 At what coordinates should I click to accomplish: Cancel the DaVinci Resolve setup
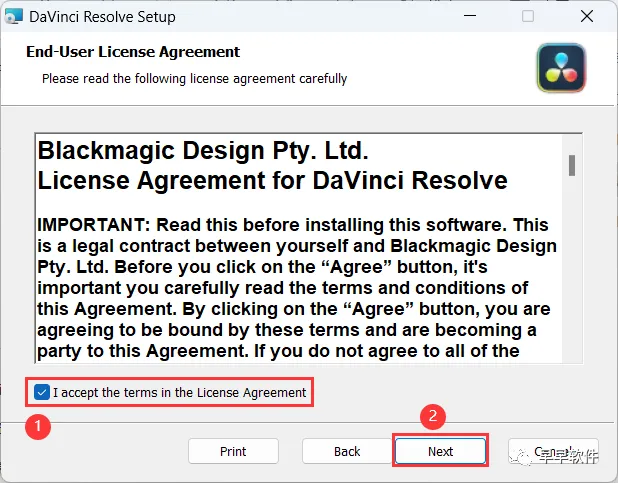tap(553, 451)
